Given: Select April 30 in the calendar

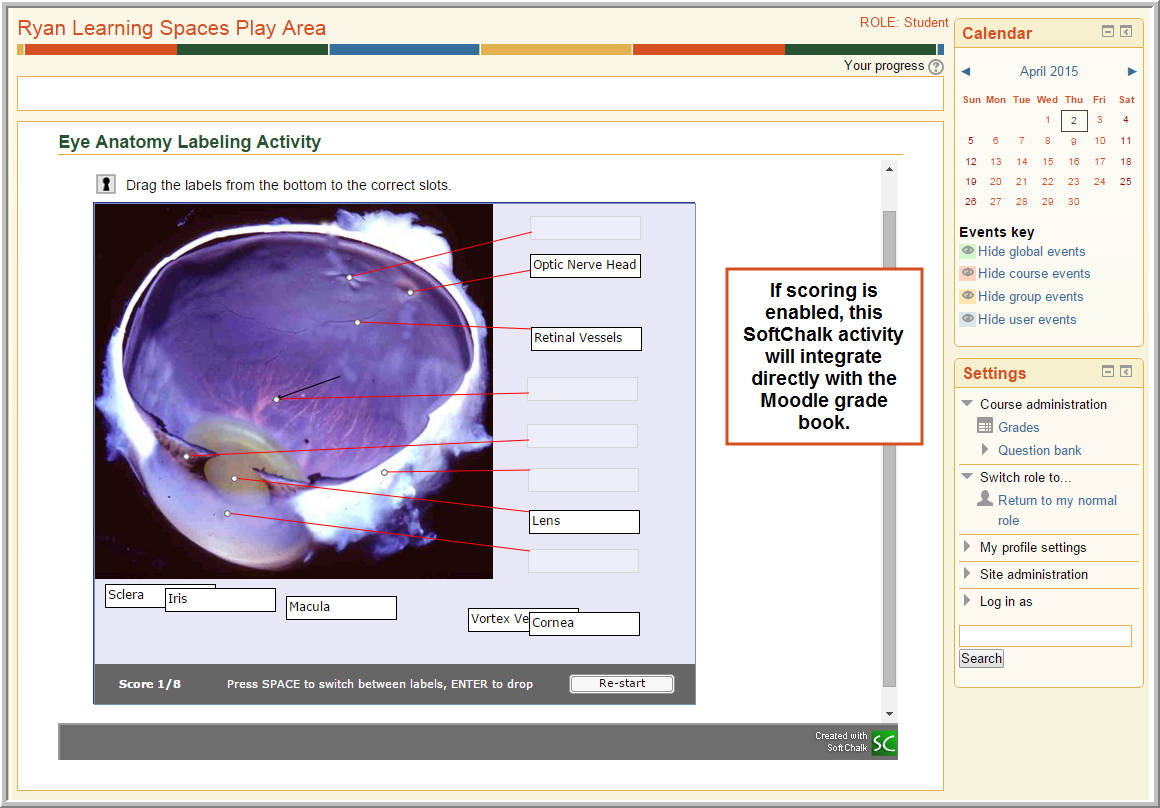Looking at the screenshot, I should 1073,201.
